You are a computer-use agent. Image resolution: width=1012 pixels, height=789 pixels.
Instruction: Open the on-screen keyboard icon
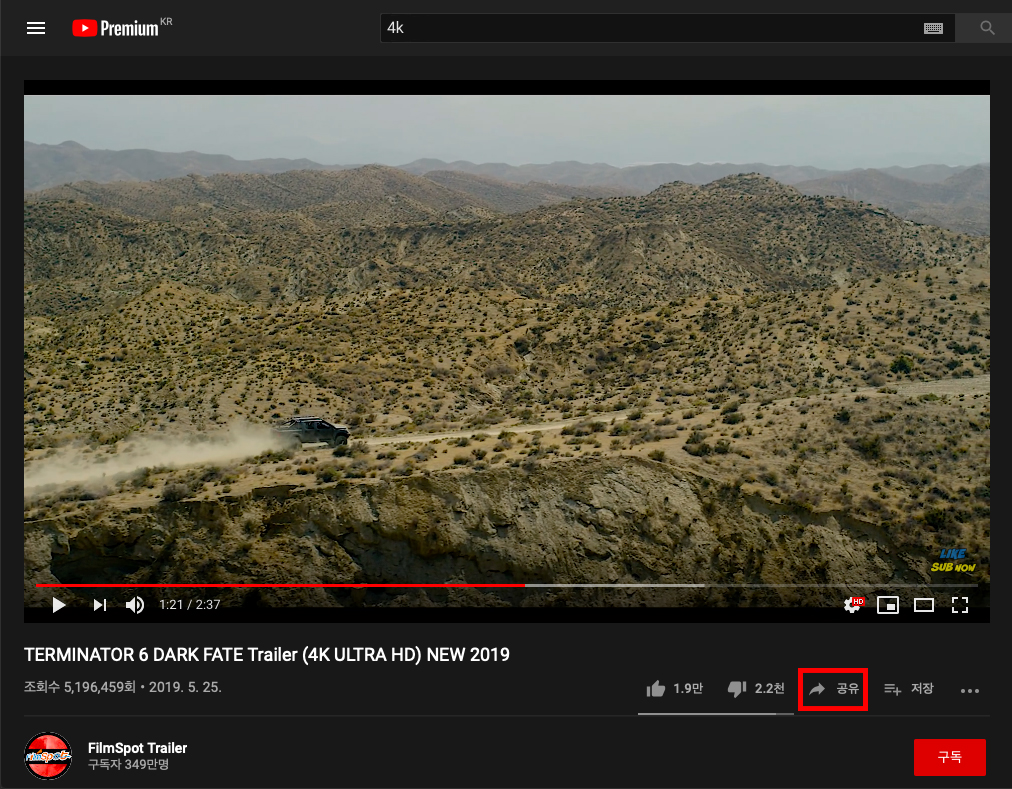click(x=933, y=28)
